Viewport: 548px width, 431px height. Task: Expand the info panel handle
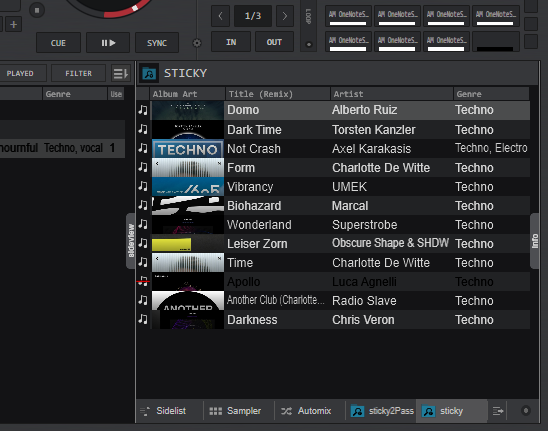pyautogui.click(x=535, y=241)
